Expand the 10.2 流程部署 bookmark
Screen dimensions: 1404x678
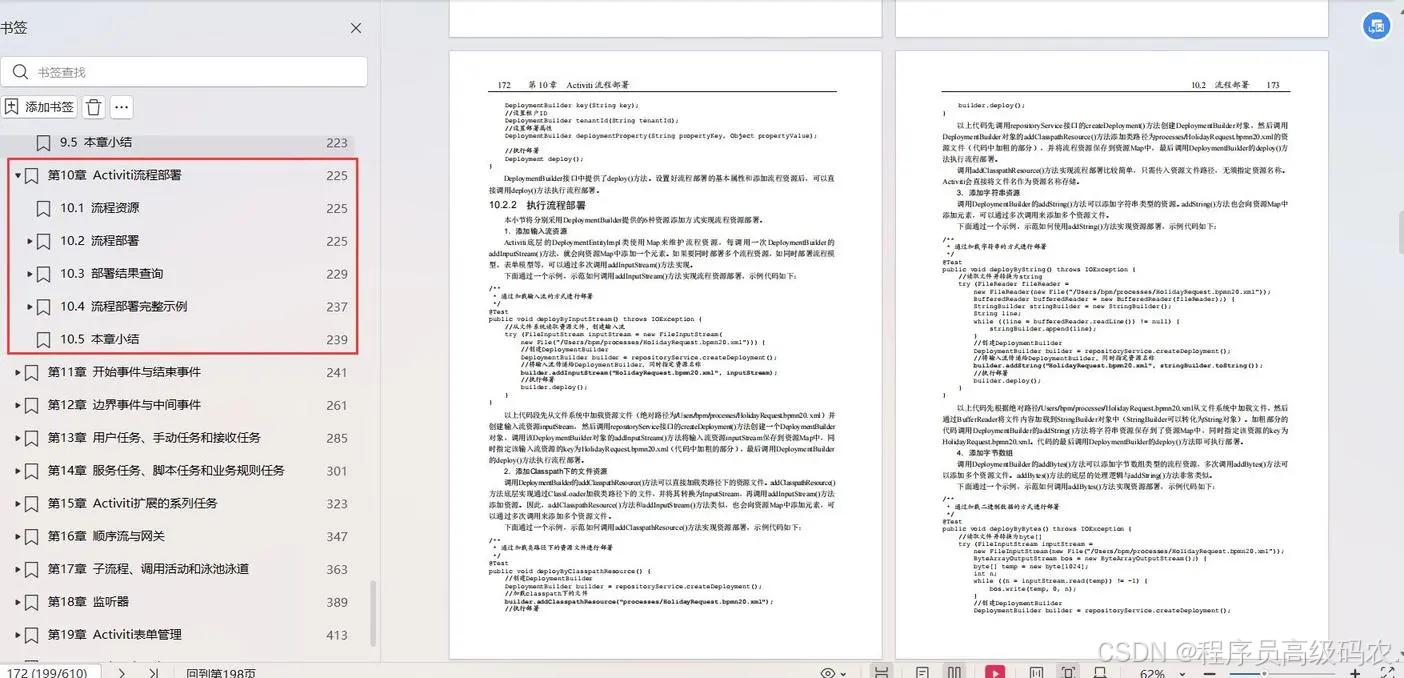coord(30,241)
